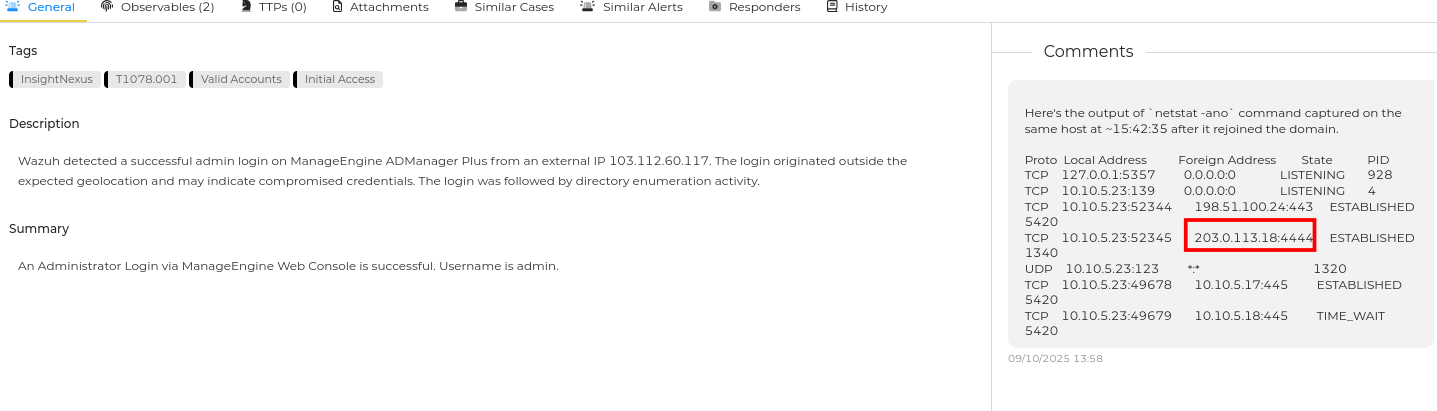Click the book icon beside History
1437x411 pixels.
(832, 7)
